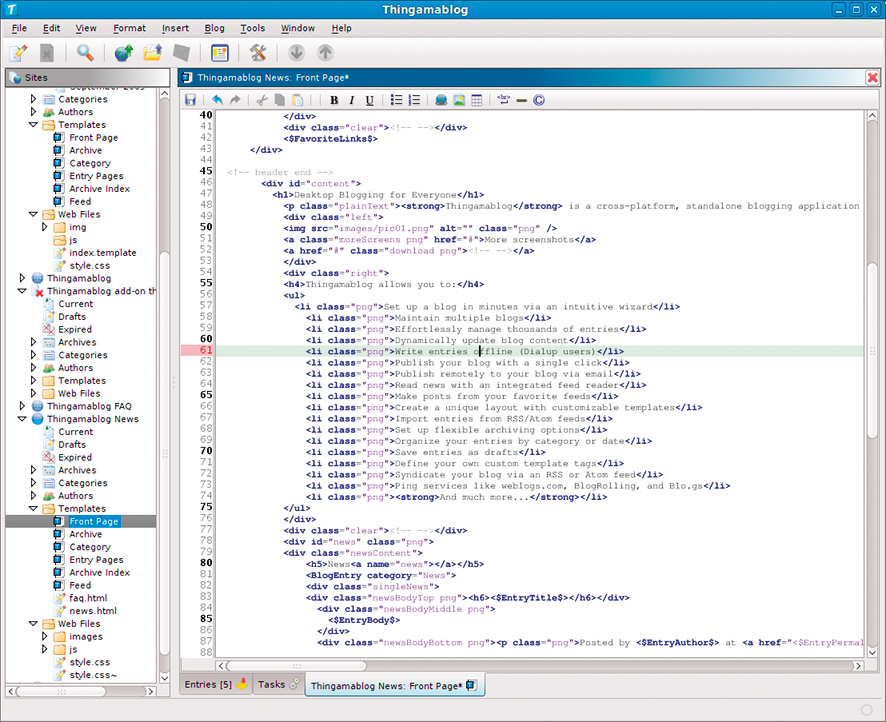Insert a table using the grid icon
The height and width of the screenshot is (722, 886).
tap(477, 100)
